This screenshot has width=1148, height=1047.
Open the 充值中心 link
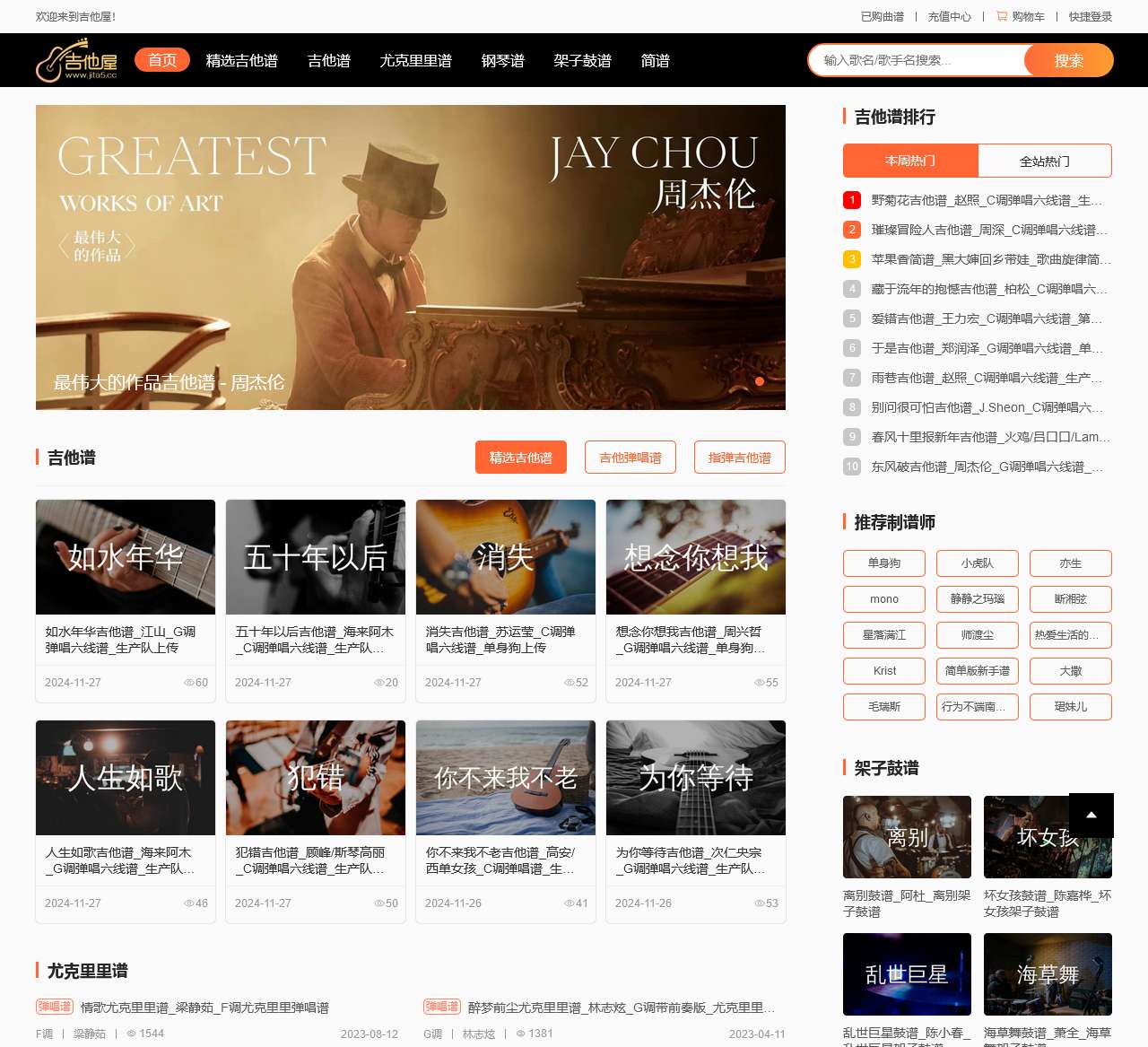950,16
